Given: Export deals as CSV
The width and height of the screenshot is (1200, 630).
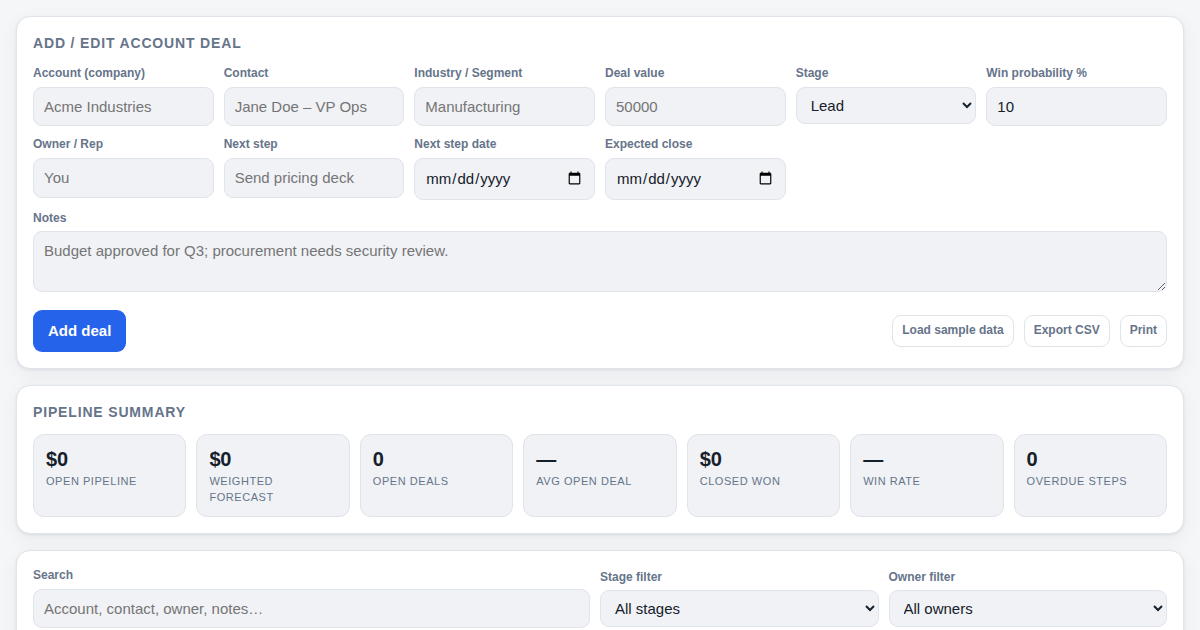Looking at the screenshot, I should (1066, 330).
